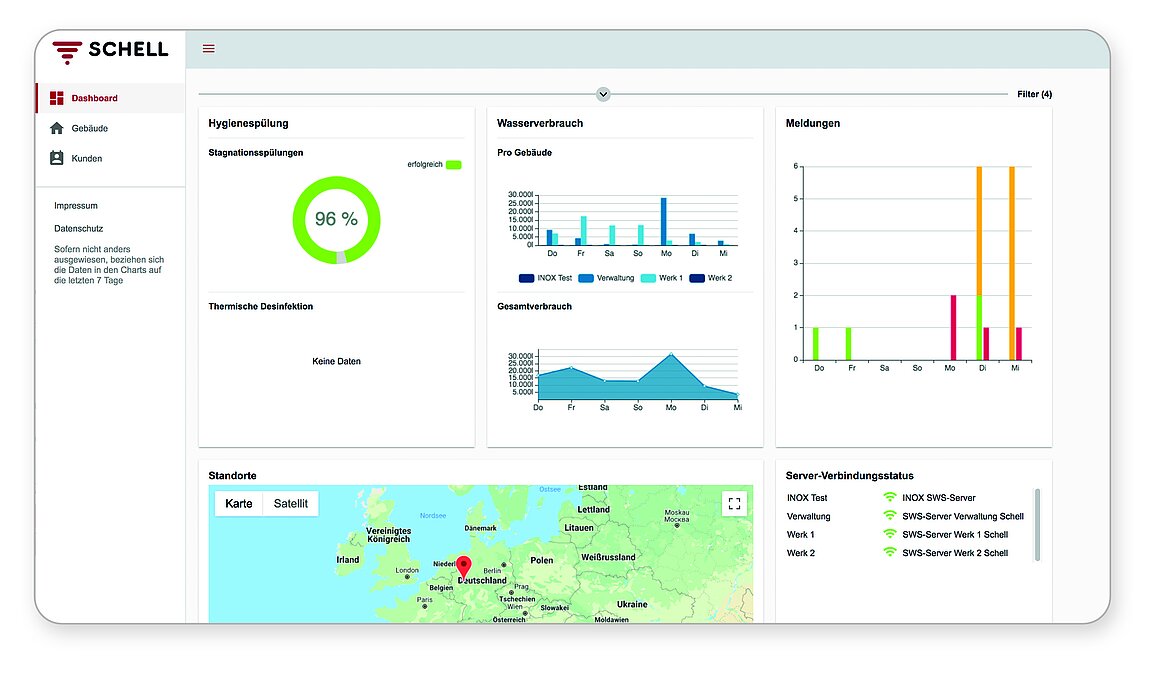Switch map to Satellit view
1169x682 pixels.
click(291, 503)
